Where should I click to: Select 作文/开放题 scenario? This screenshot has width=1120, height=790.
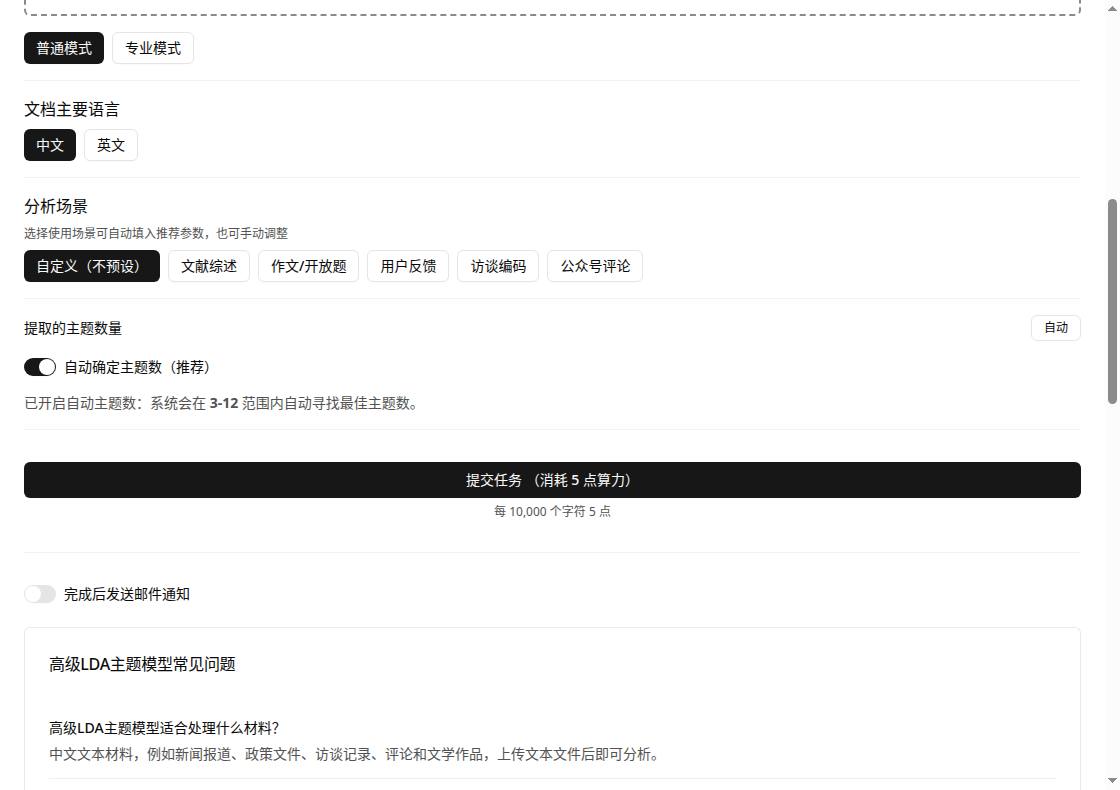click(x=309, y=266)
